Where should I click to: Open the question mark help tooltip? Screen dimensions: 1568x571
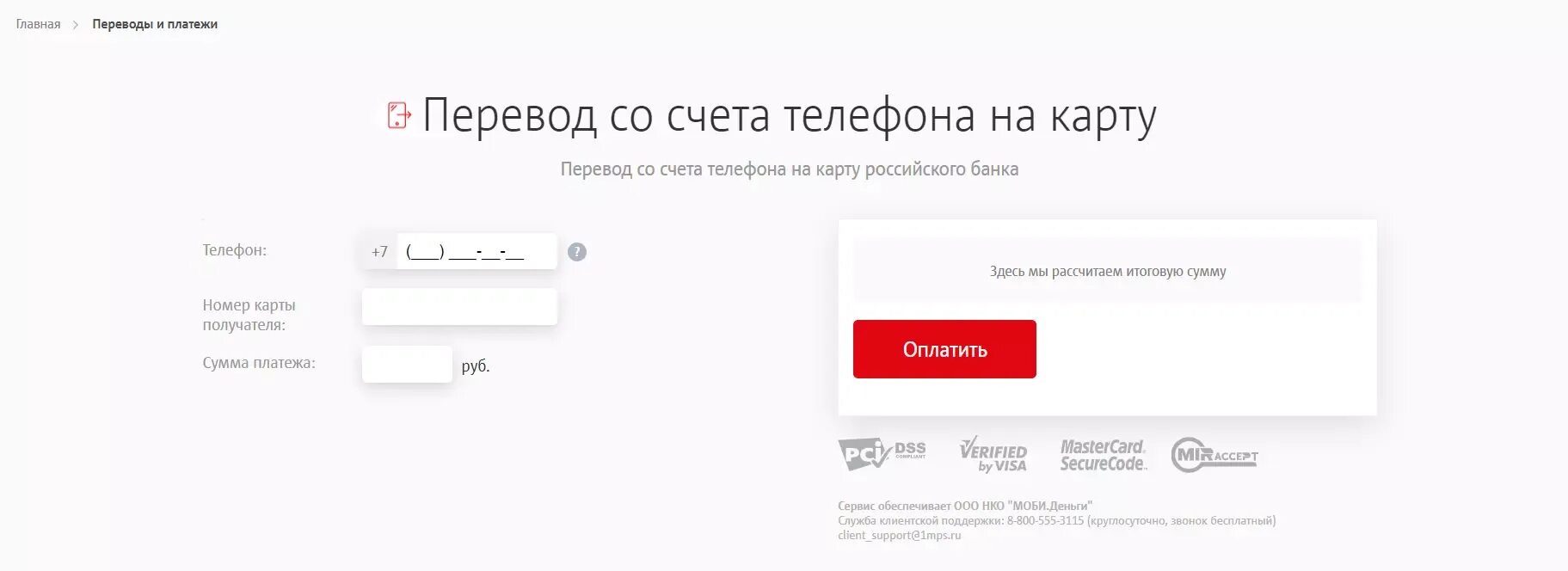pyautogui.click(x=577, y=252)
